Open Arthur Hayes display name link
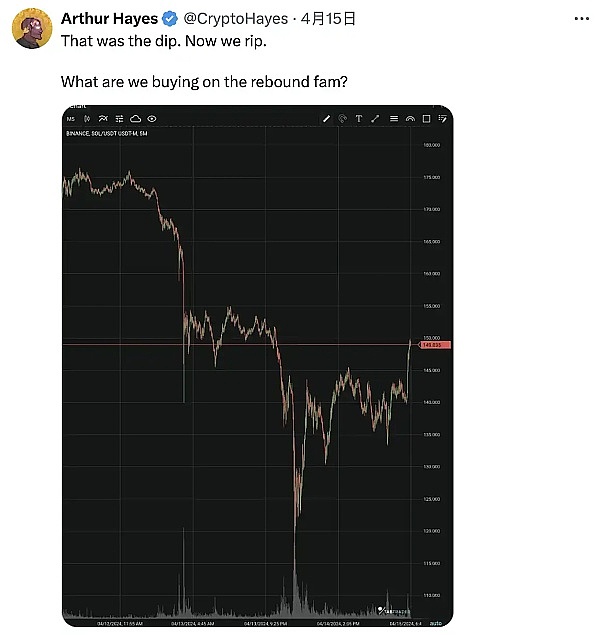 [x=108, y=19]
